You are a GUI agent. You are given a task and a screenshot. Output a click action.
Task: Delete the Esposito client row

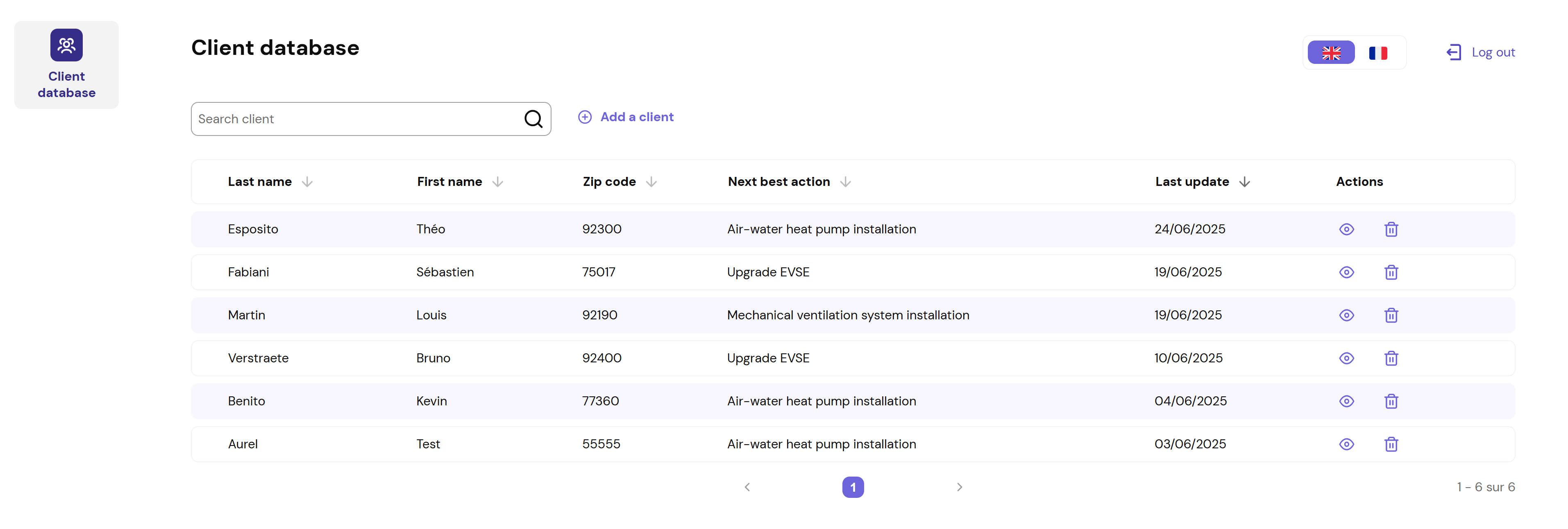pyautogui.click(x=1391, y=229)
